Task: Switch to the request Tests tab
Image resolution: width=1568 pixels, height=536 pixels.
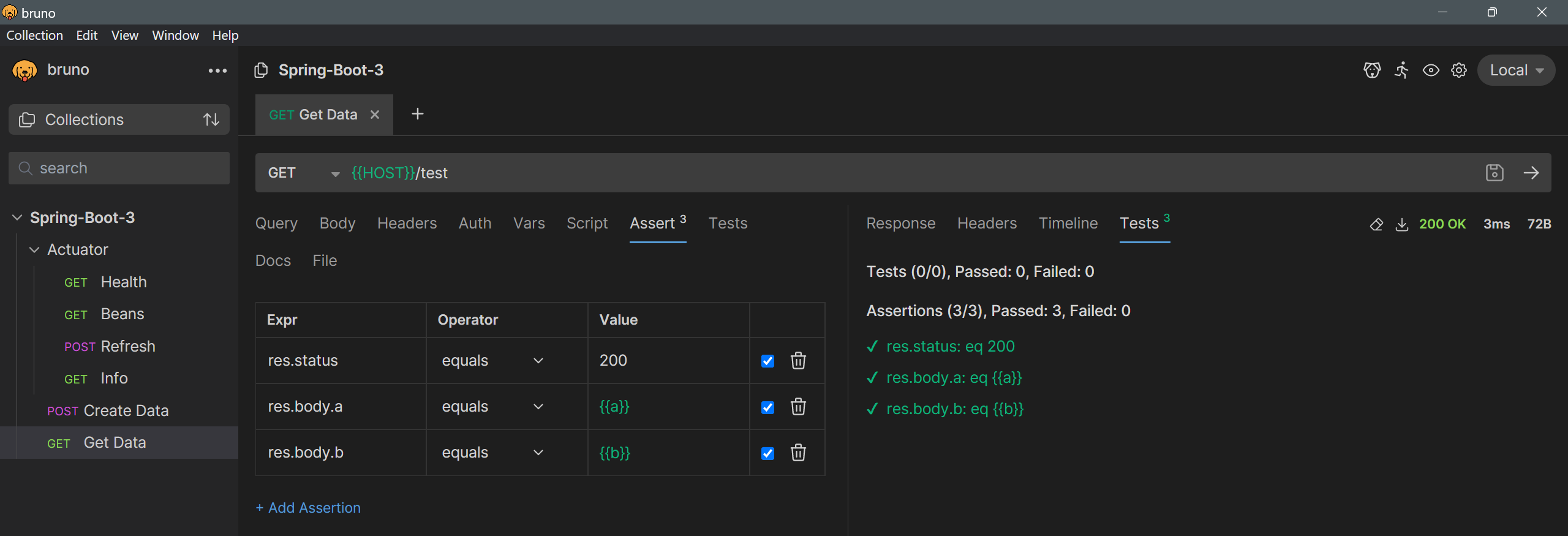Action: tap(728, 223)
